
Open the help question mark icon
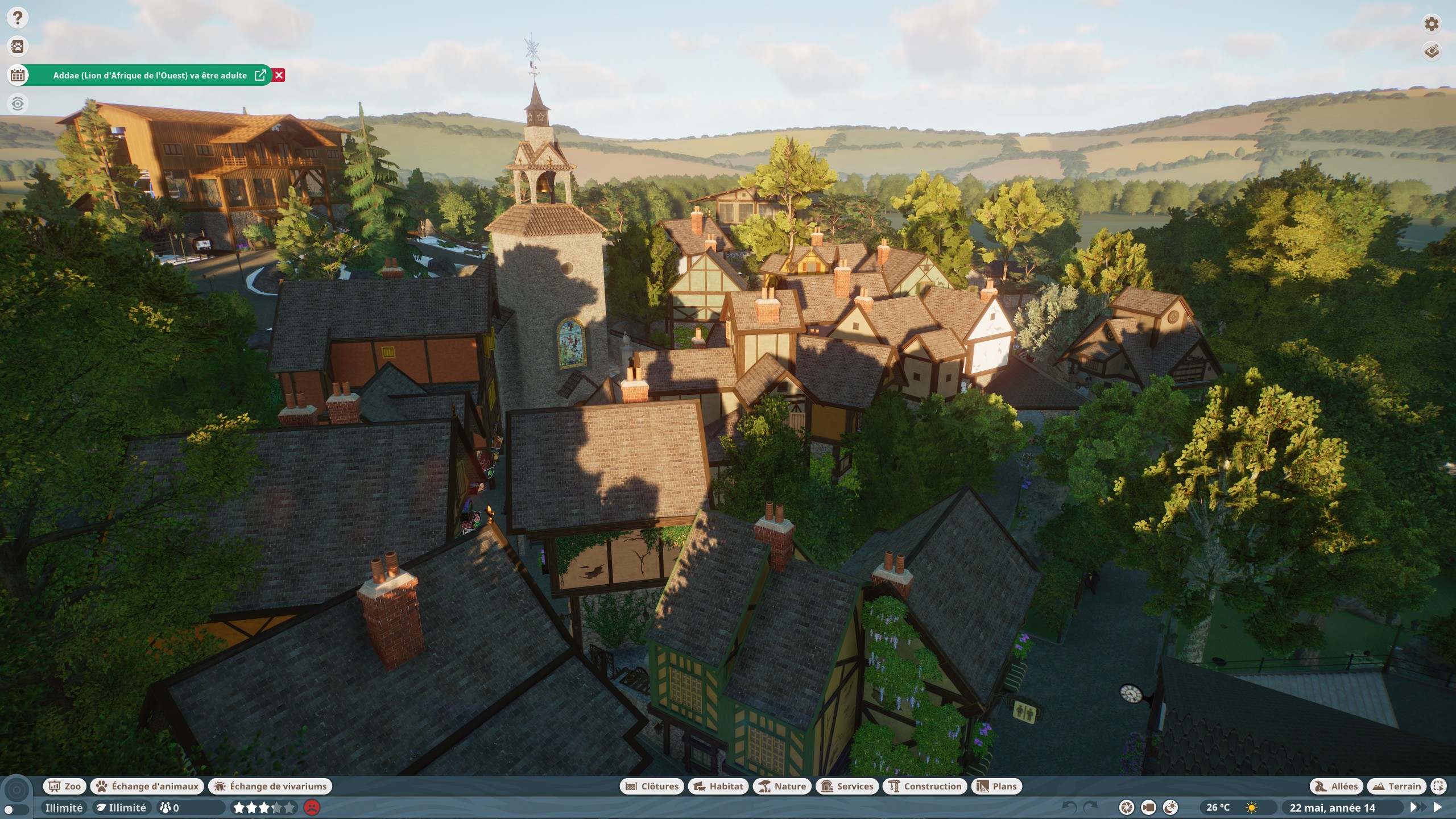tap(18, 18)
